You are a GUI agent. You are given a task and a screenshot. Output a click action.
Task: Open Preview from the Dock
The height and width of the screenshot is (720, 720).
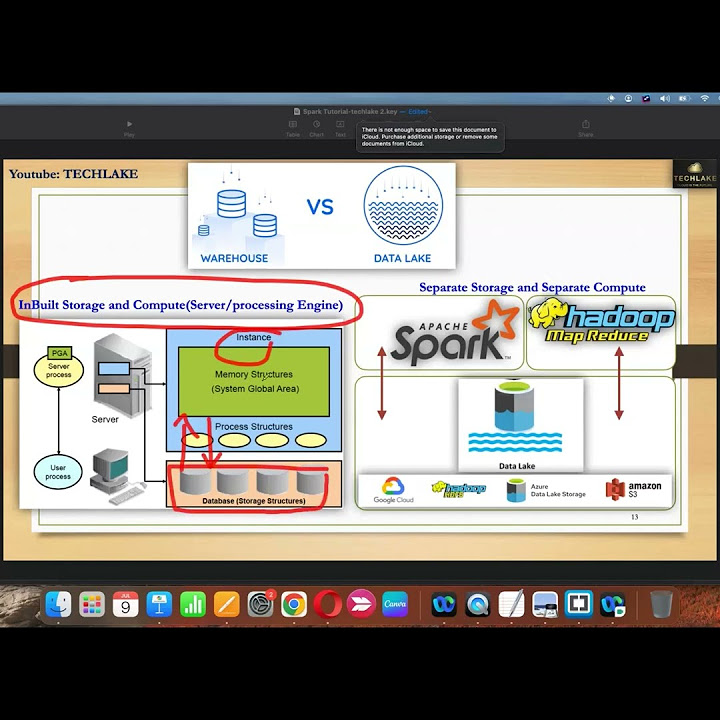545,604
